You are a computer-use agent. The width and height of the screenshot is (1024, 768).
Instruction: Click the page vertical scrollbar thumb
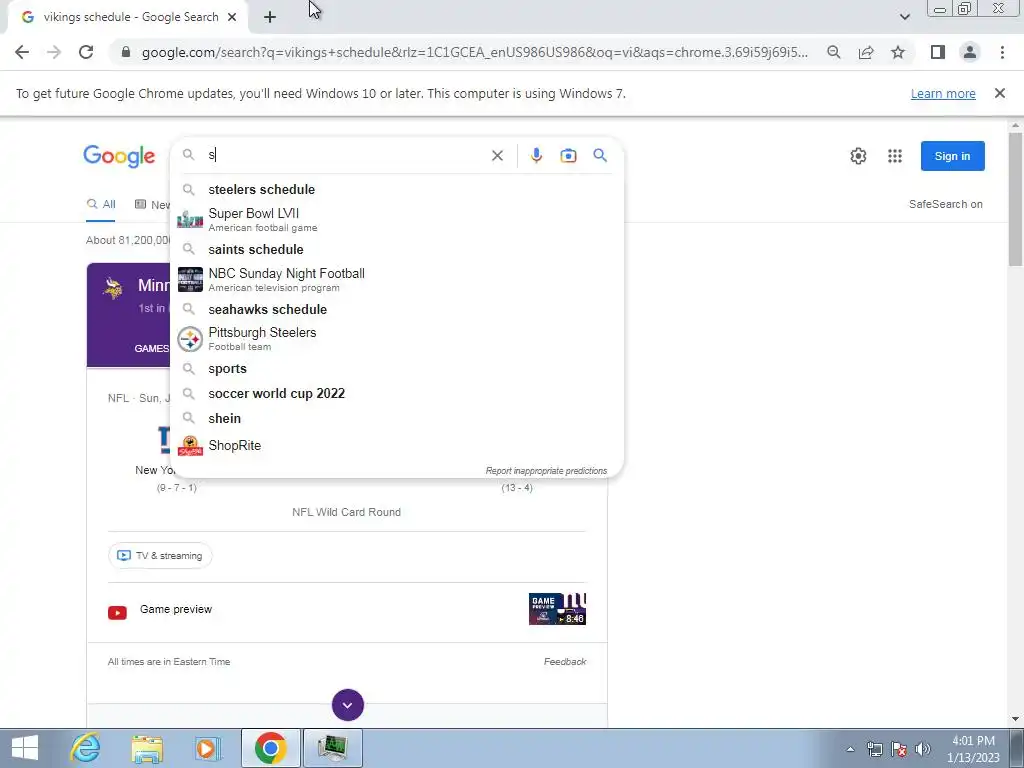[1015, 199]
